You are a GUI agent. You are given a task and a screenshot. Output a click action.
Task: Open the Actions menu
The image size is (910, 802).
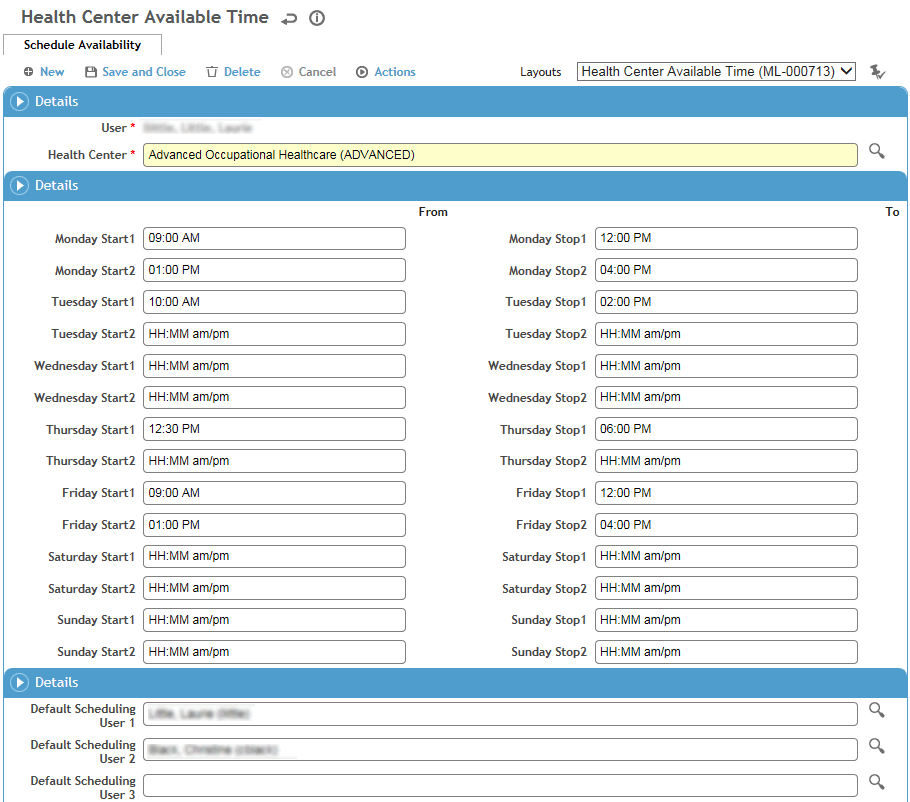[386, 72]
